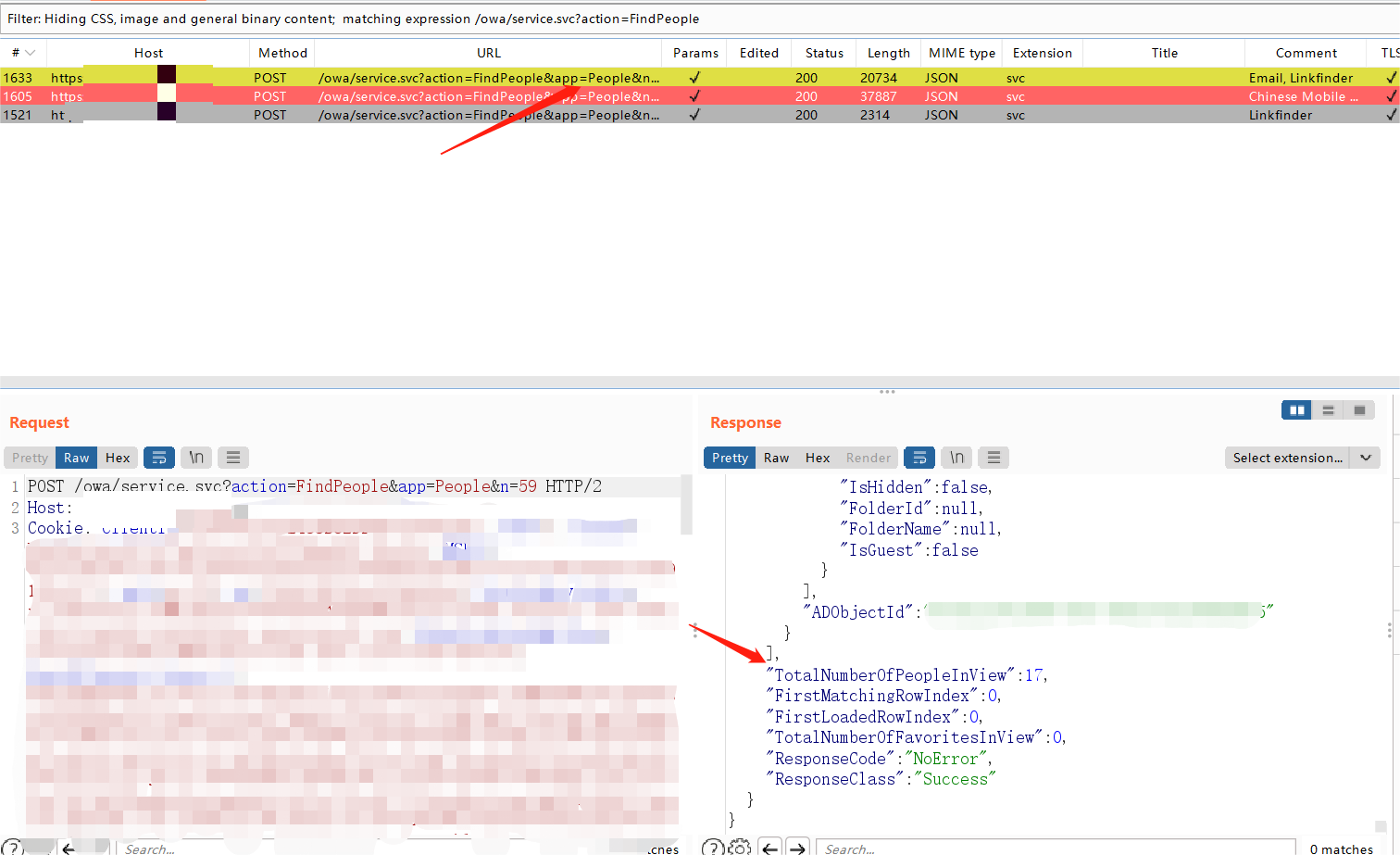The image size is (1400, 855).
Task: Sort by Params column header
Action: tap(695, 53)
